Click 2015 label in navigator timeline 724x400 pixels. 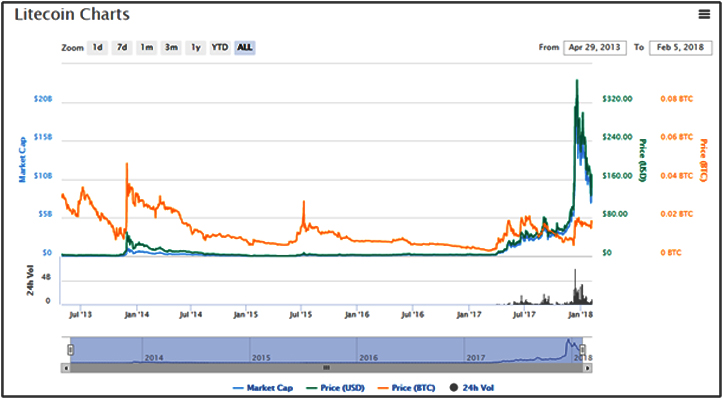coord(261,358)
